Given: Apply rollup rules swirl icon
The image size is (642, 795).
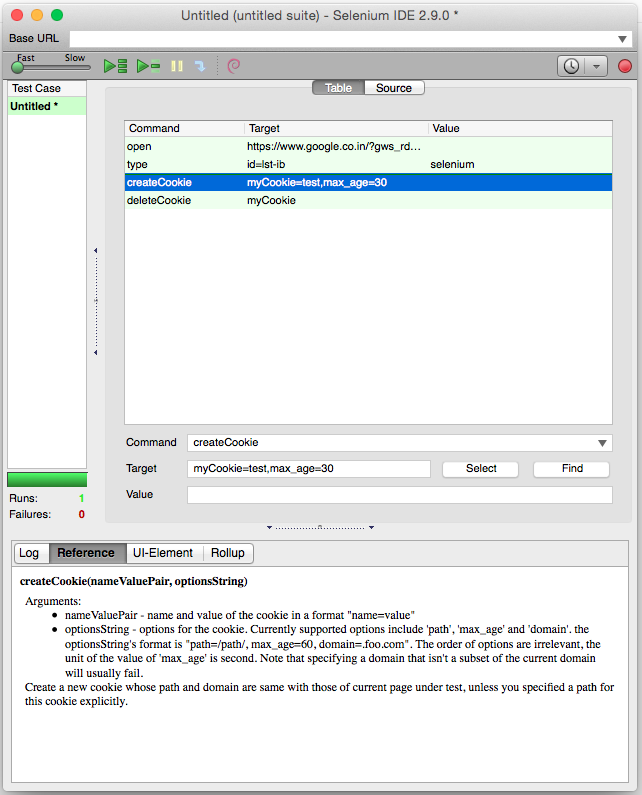Looking at the screenshot, I should point(233,65).
